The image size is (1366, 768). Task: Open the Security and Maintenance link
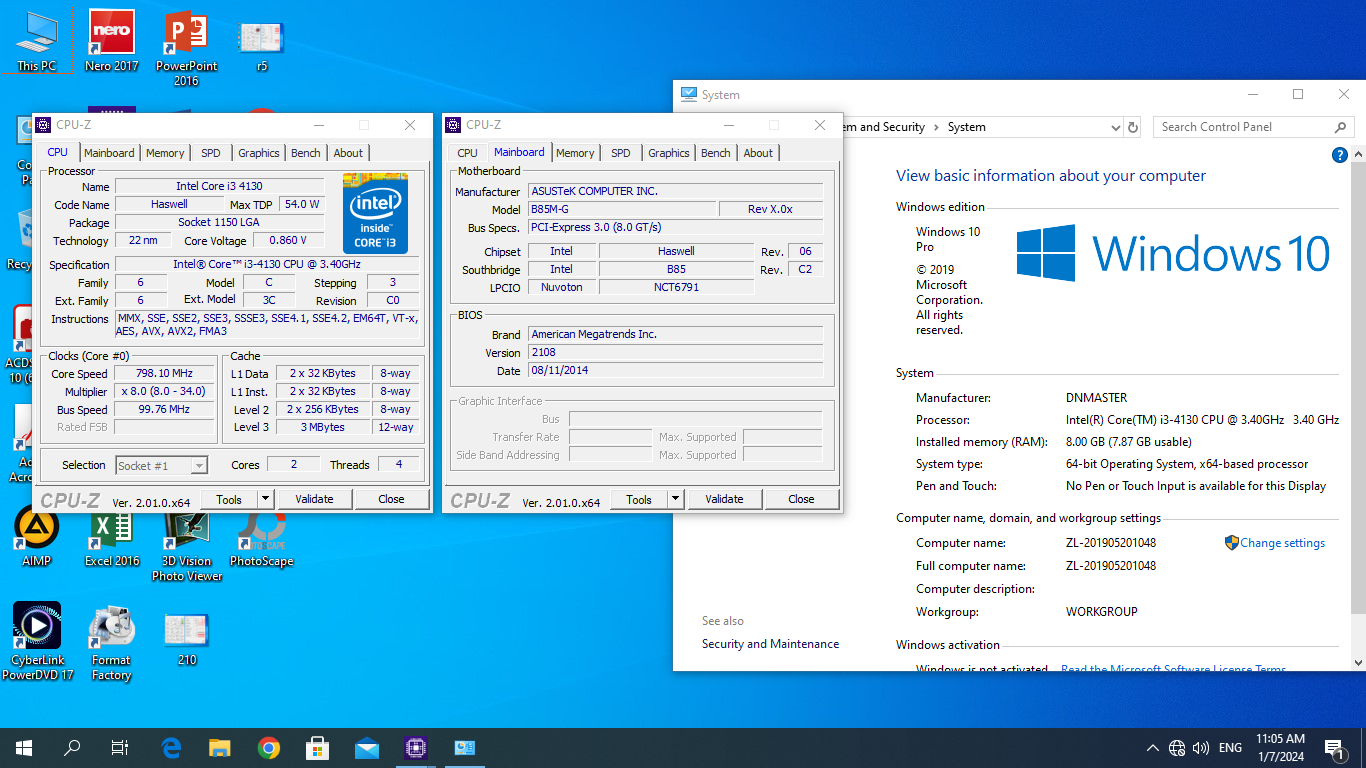point(770,644)
